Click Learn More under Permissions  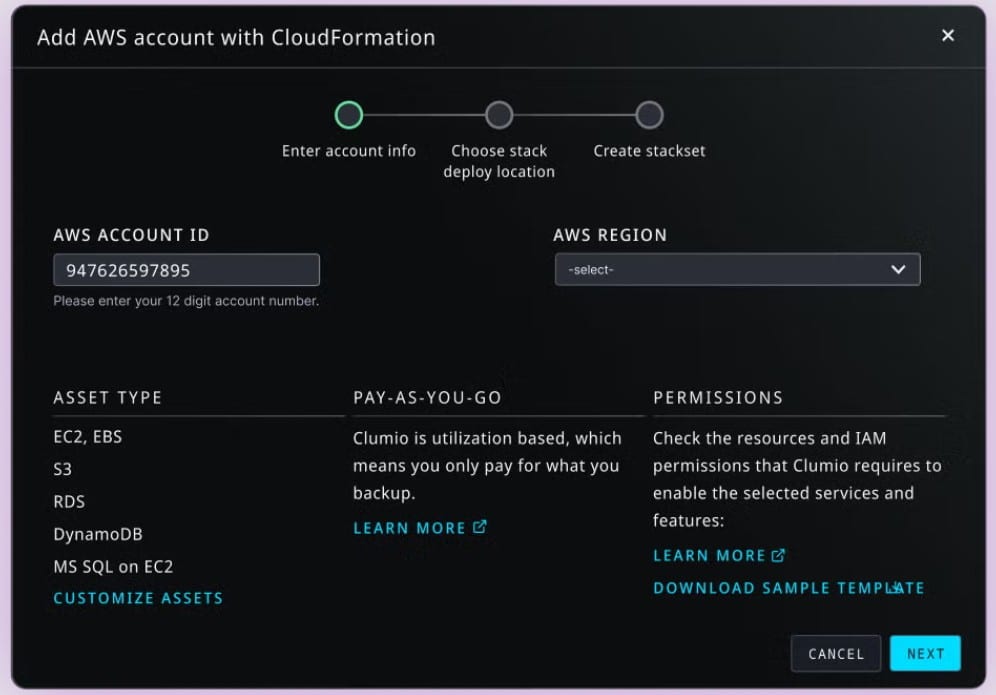(x=710, y=555)
